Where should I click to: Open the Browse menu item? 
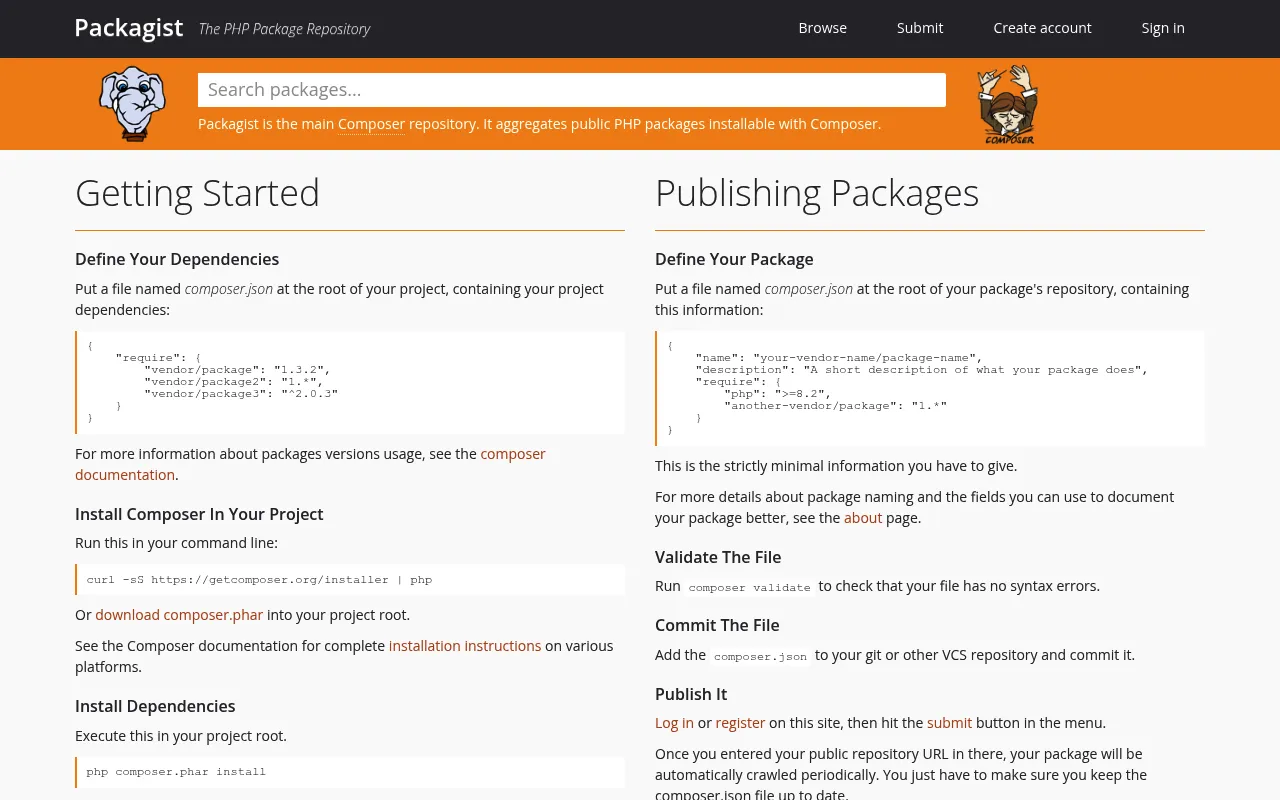click(822, 28)
